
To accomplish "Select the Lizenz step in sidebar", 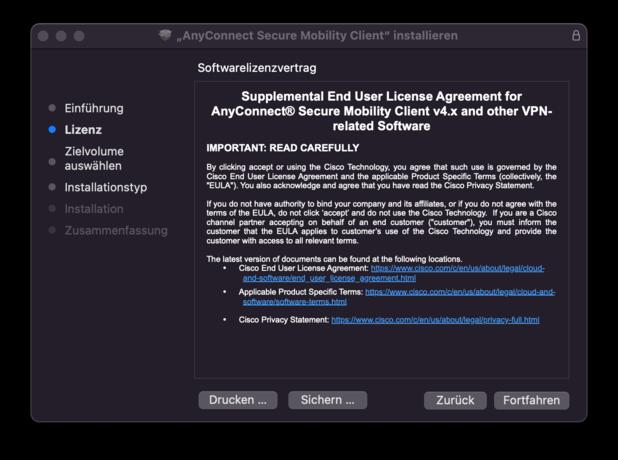I will tap(83, 130).
